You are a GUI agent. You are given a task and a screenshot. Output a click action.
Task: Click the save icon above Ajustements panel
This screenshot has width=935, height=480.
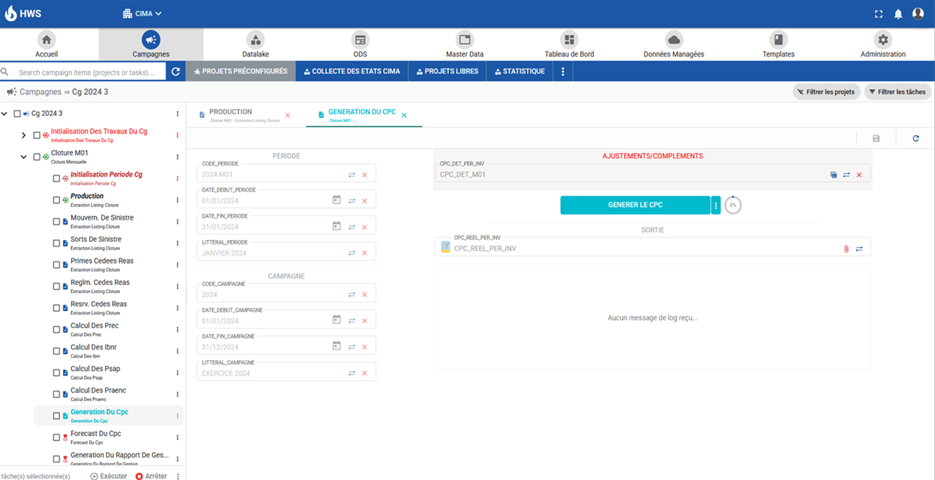[x=876, y=139]
